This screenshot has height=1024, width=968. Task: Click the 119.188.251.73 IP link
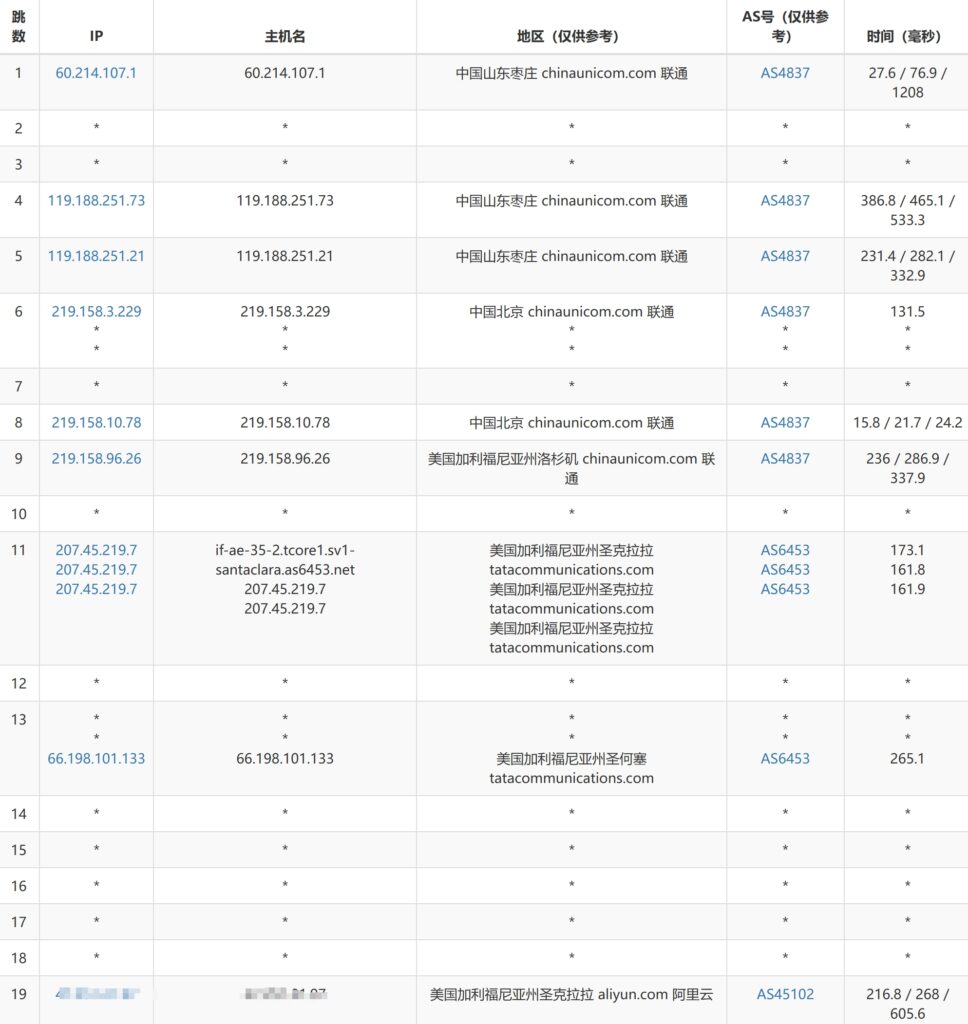click(96, 200)
